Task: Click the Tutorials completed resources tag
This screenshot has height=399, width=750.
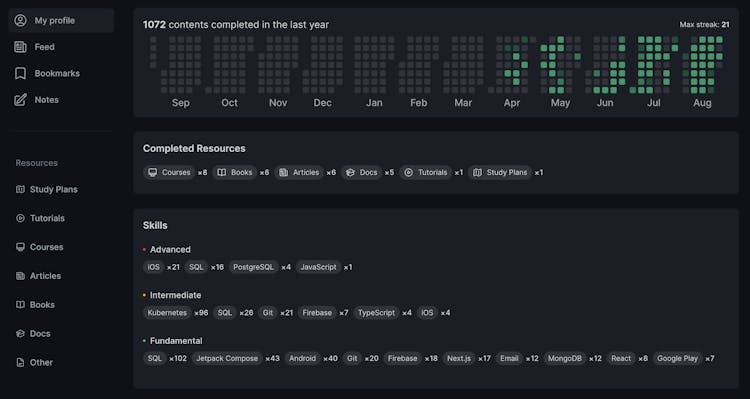Action: [426, 172]
